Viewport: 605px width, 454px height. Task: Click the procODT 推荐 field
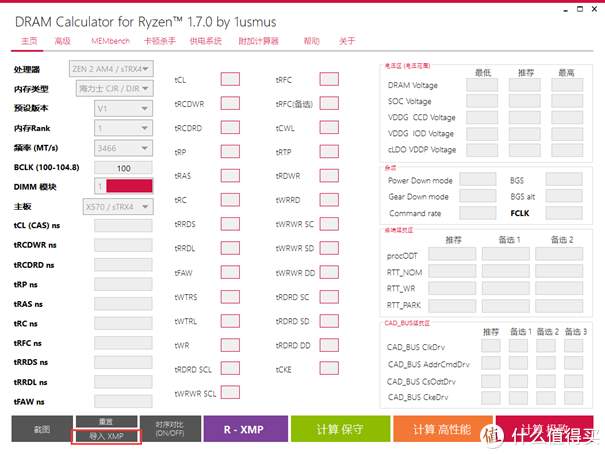452,255
